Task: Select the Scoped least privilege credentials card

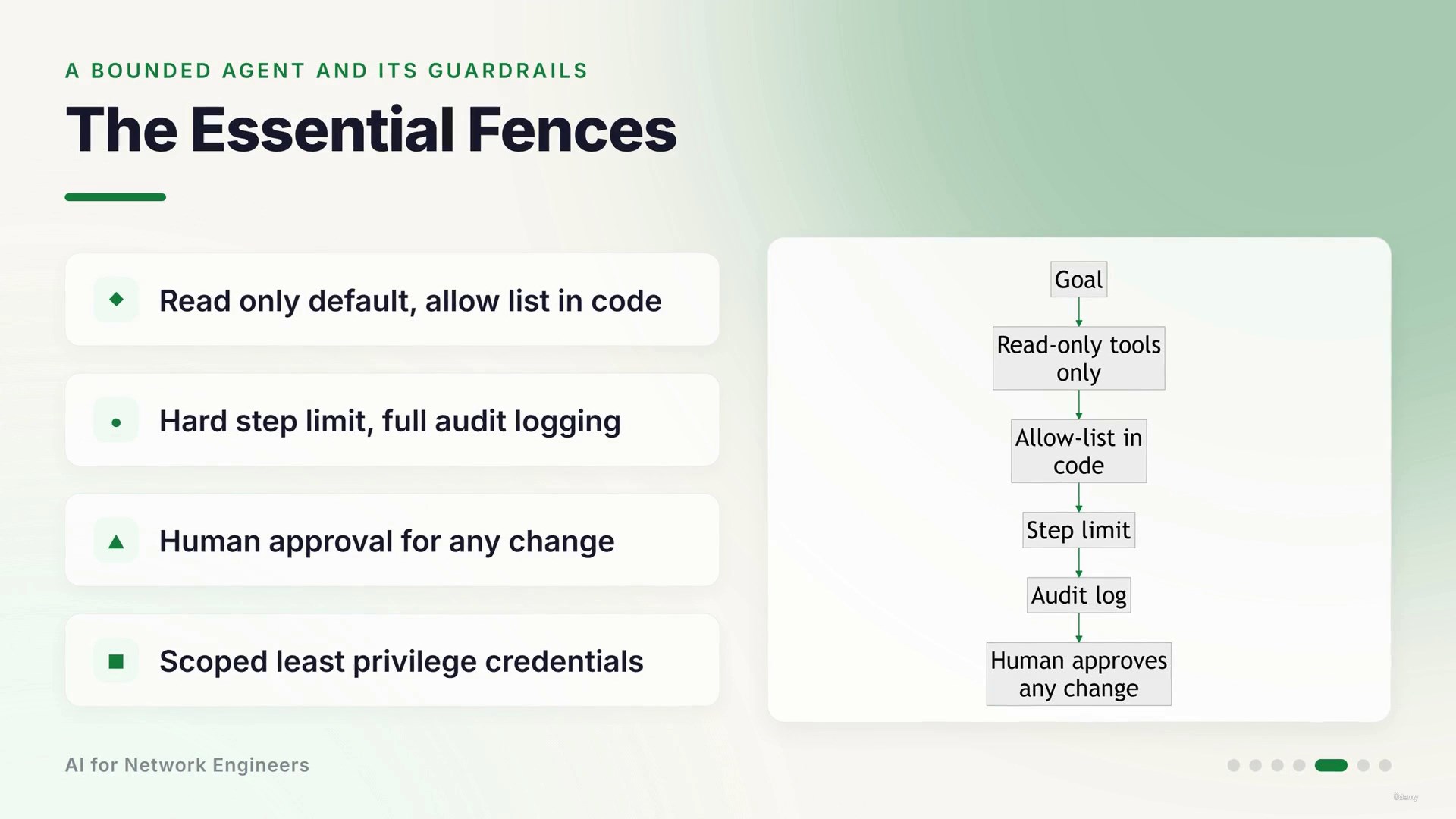Action: [x=392, y=661]
